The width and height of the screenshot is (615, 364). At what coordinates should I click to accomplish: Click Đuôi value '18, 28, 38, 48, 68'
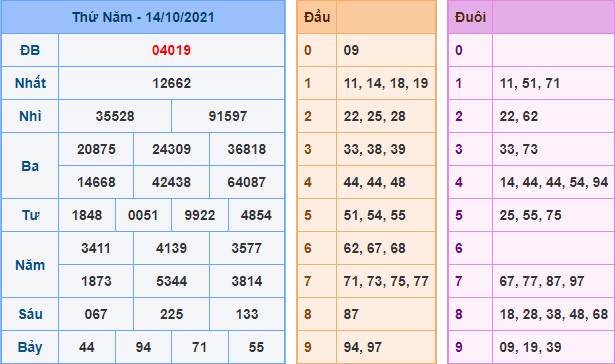[x=554, y=314]
